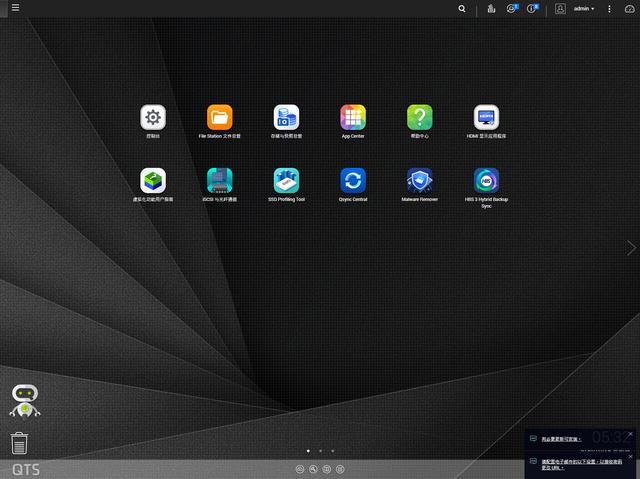Launch App Center
Viewport: 640px width, 479px height.
click(x=353, y=117)
